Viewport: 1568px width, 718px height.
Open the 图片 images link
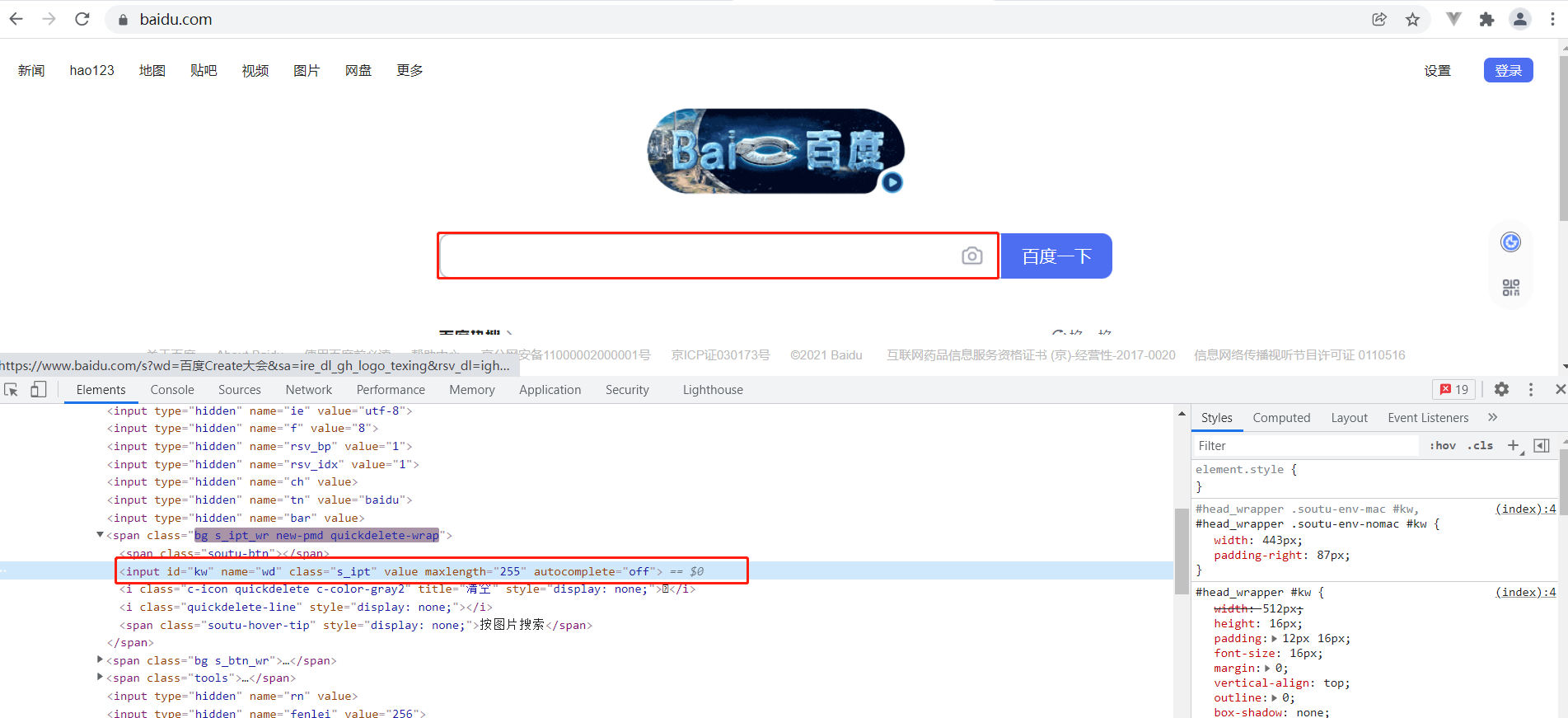[x=307, y=71]
